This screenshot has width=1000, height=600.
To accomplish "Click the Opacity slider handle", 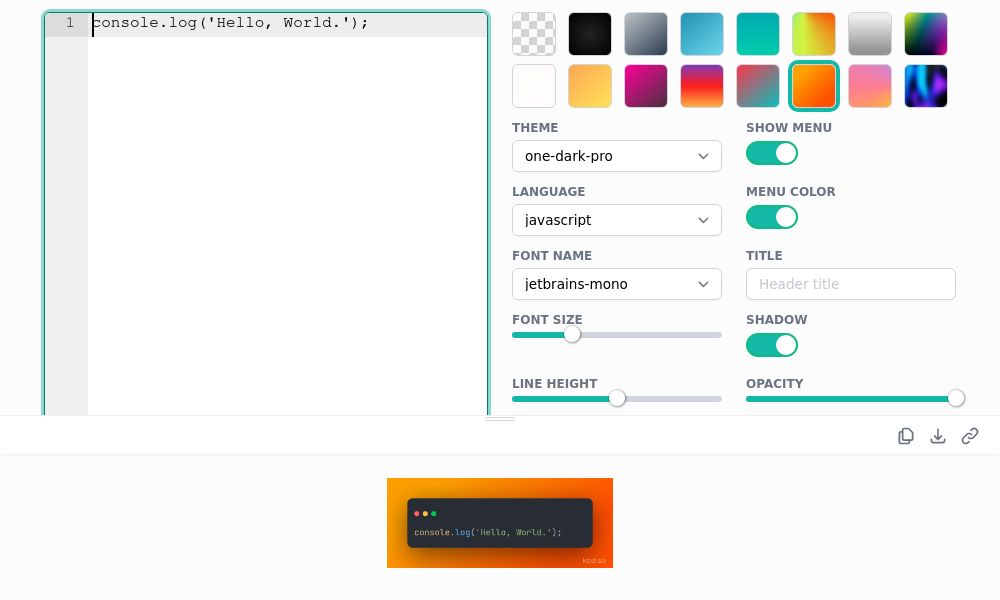I will [956, 398].
